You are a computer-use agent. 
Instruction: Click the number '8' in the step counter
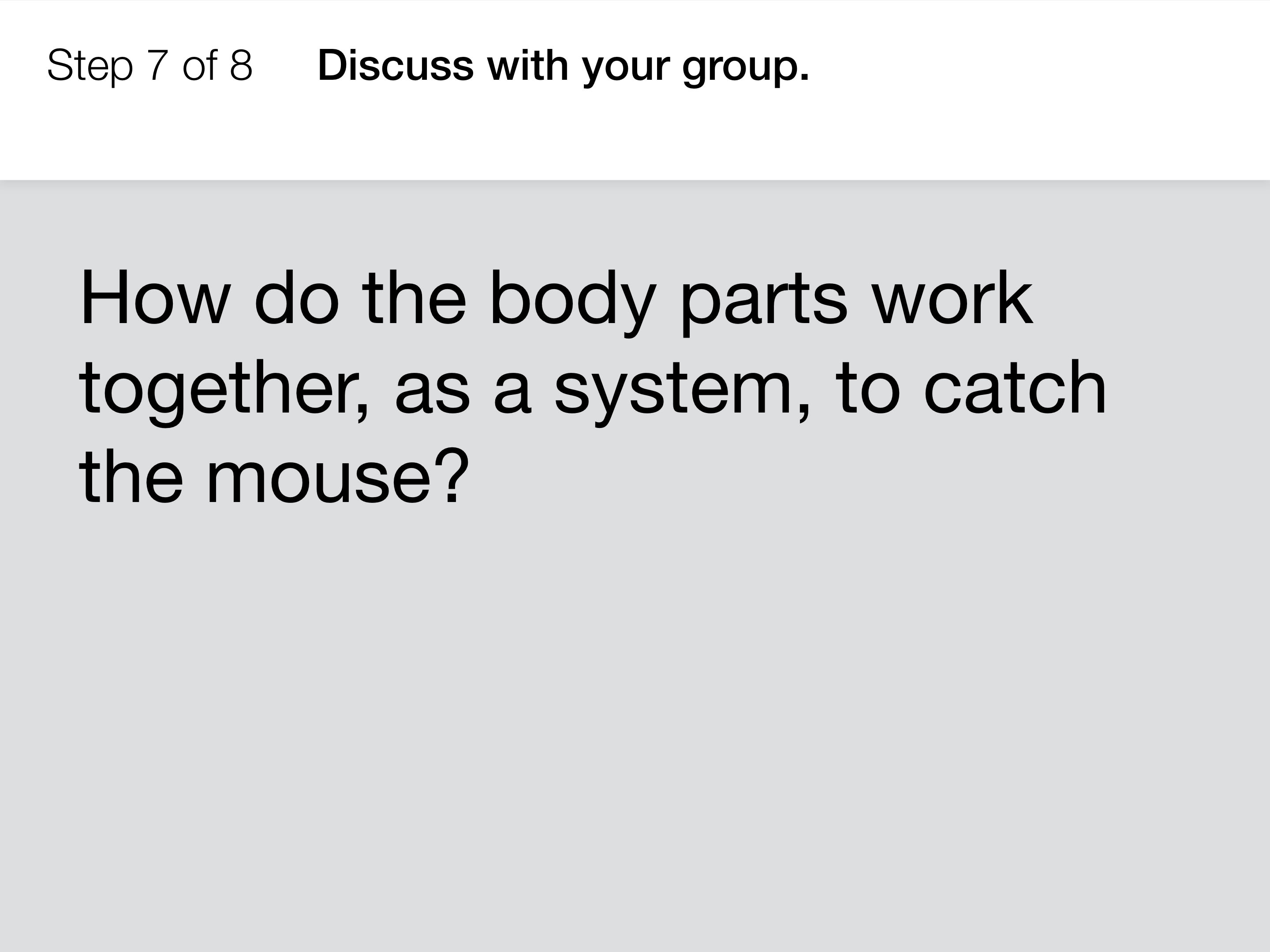[241, 65]
